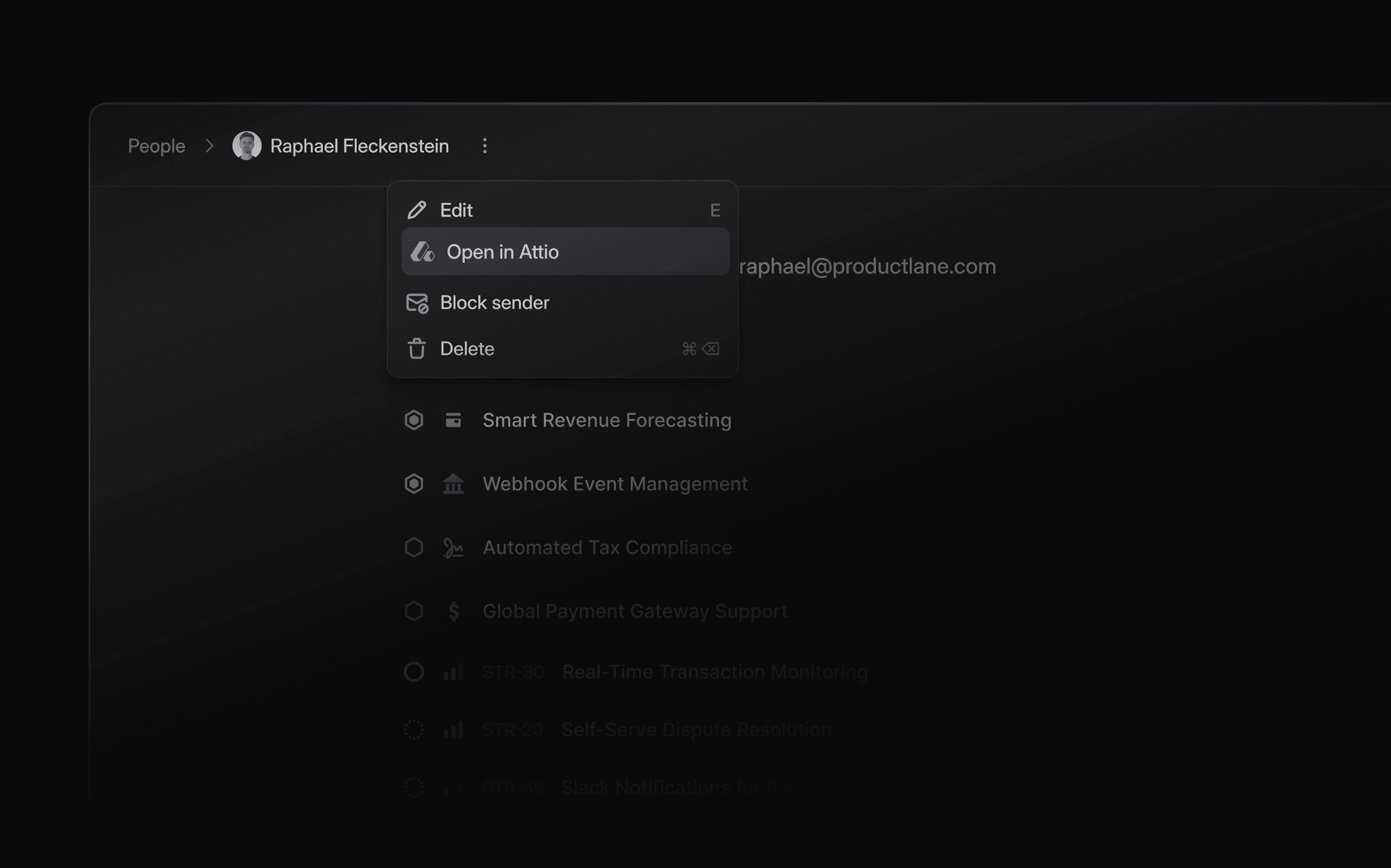
Task: Select Open in Attio menu item
Action: (566, 251)
